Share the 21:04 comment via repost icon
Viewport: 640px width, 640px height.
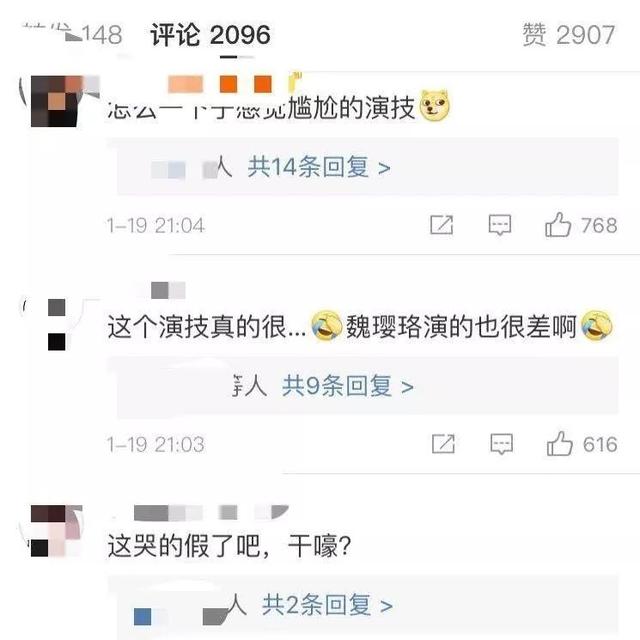(442, 225)
